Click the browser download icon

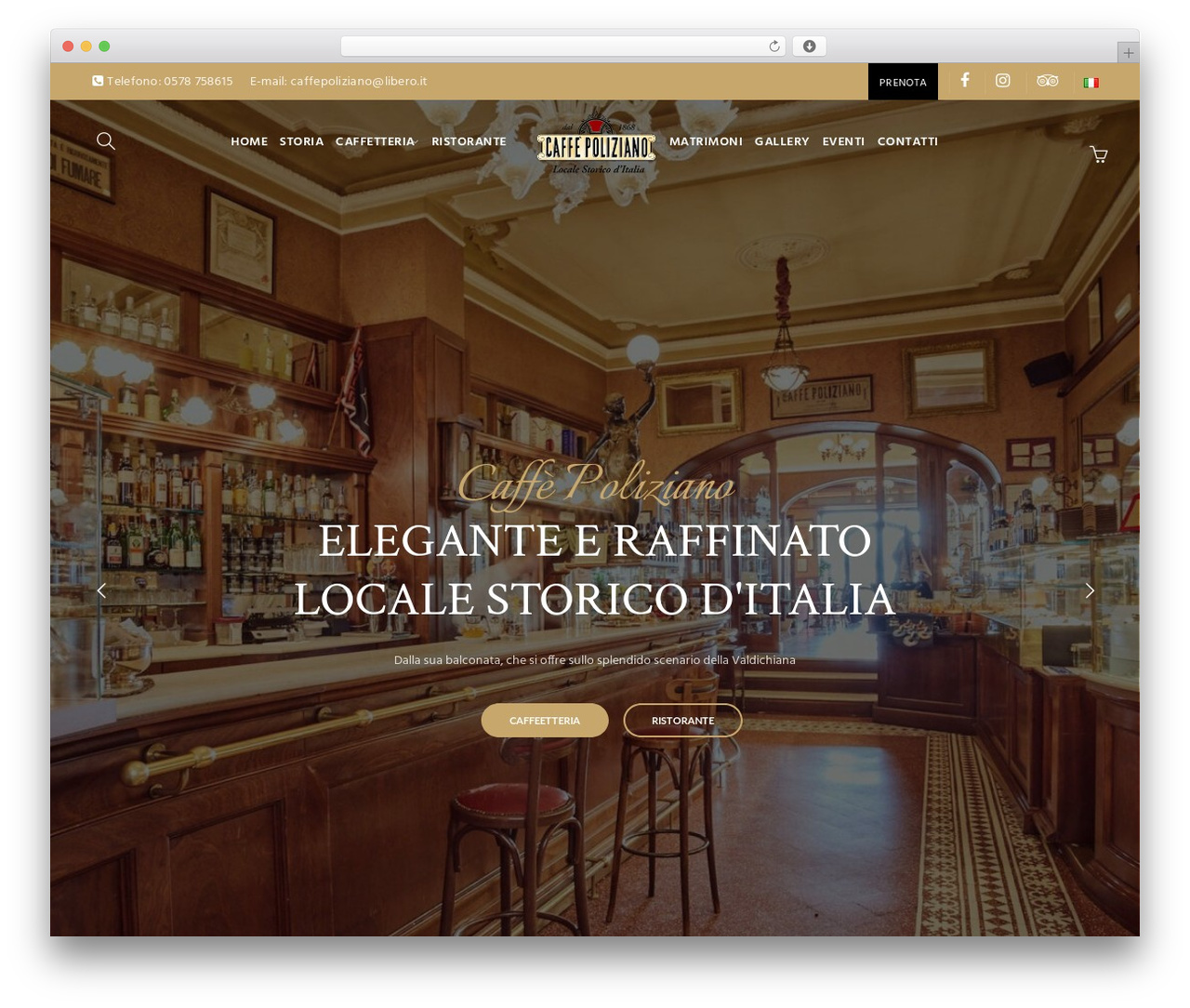[809, 46]
